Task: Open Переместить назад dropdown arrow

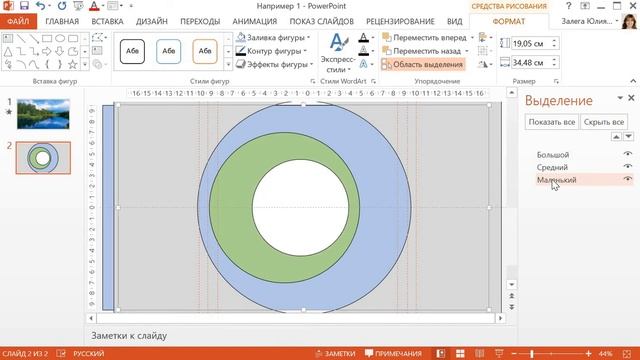Action: pos(467,51)
